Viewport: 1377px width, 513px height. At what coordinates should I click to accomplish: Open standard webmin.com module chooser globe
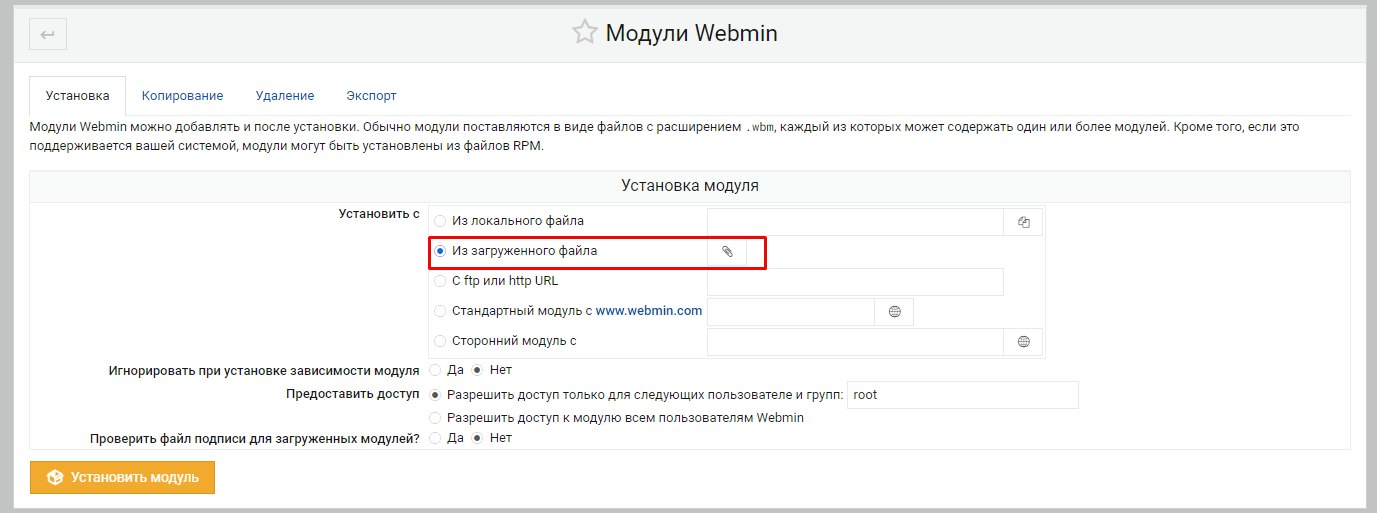click(x=894, y=312)
